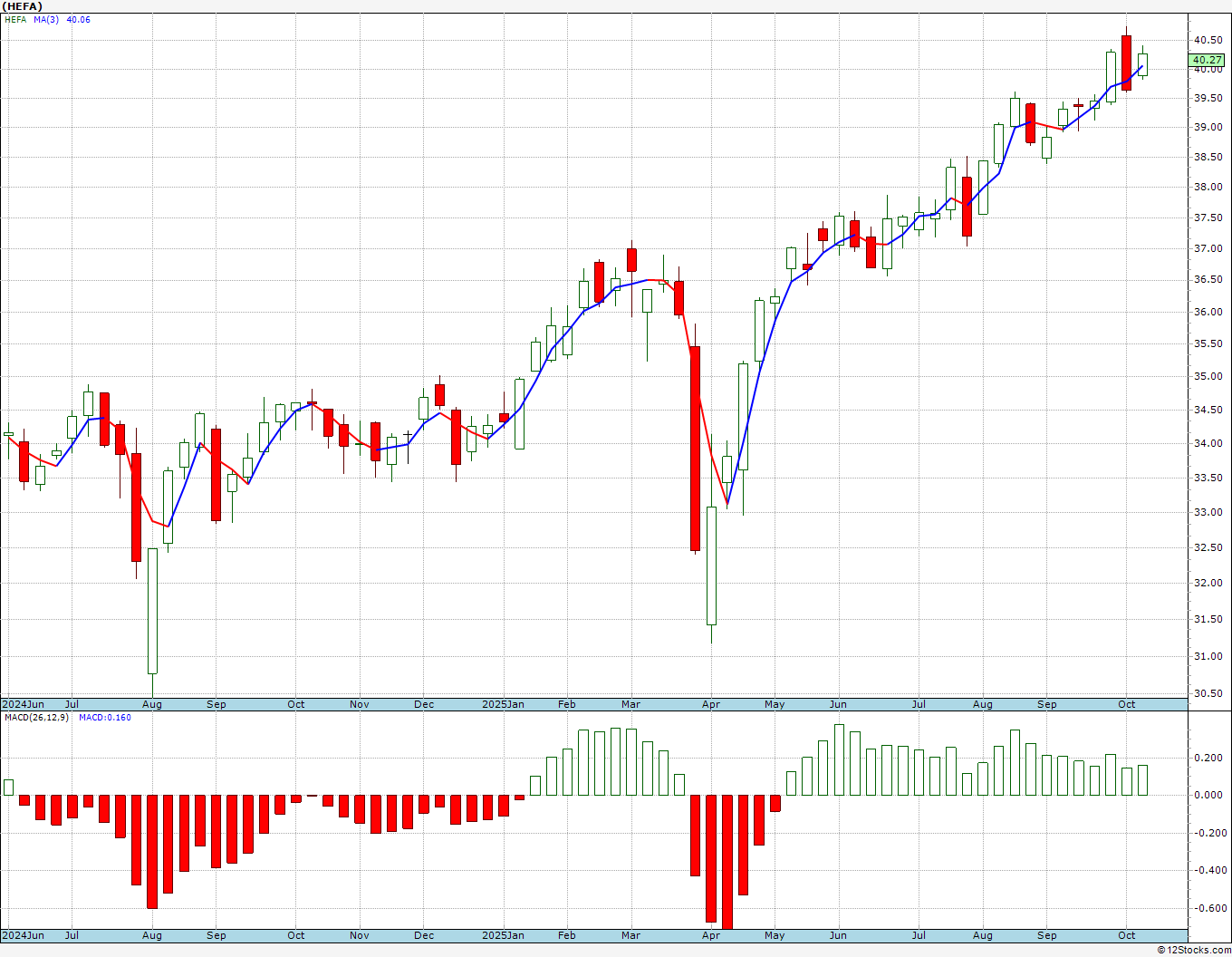Click the tall red candlestick before April 2025

tap(695, 449)
